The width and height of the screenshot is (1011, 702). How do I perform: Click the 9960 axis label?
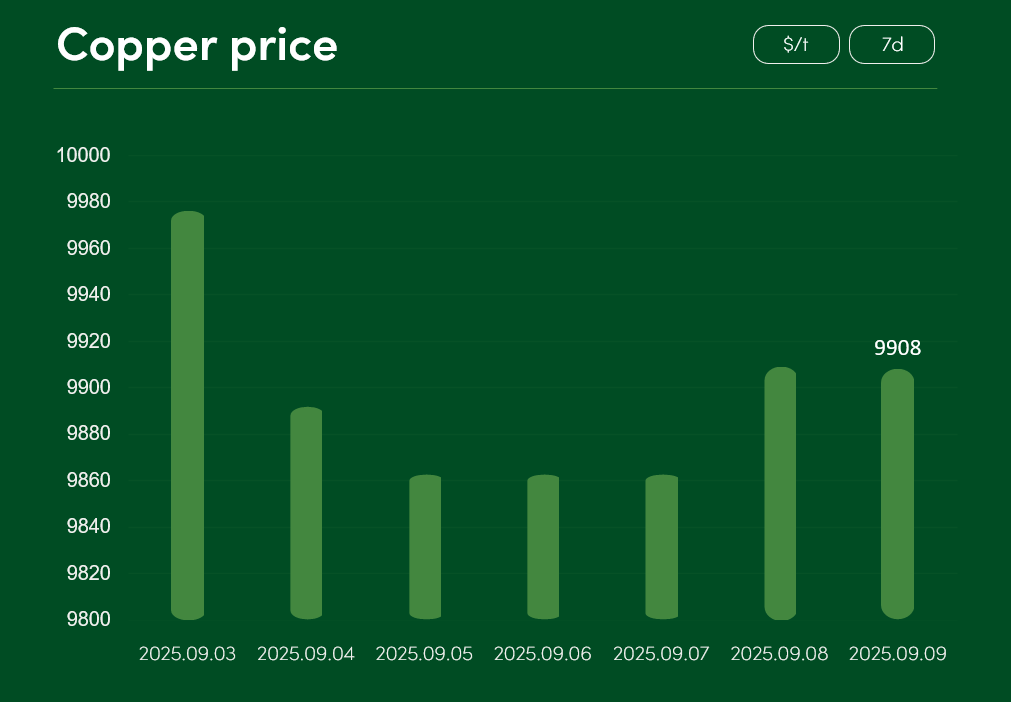[89, 248]
